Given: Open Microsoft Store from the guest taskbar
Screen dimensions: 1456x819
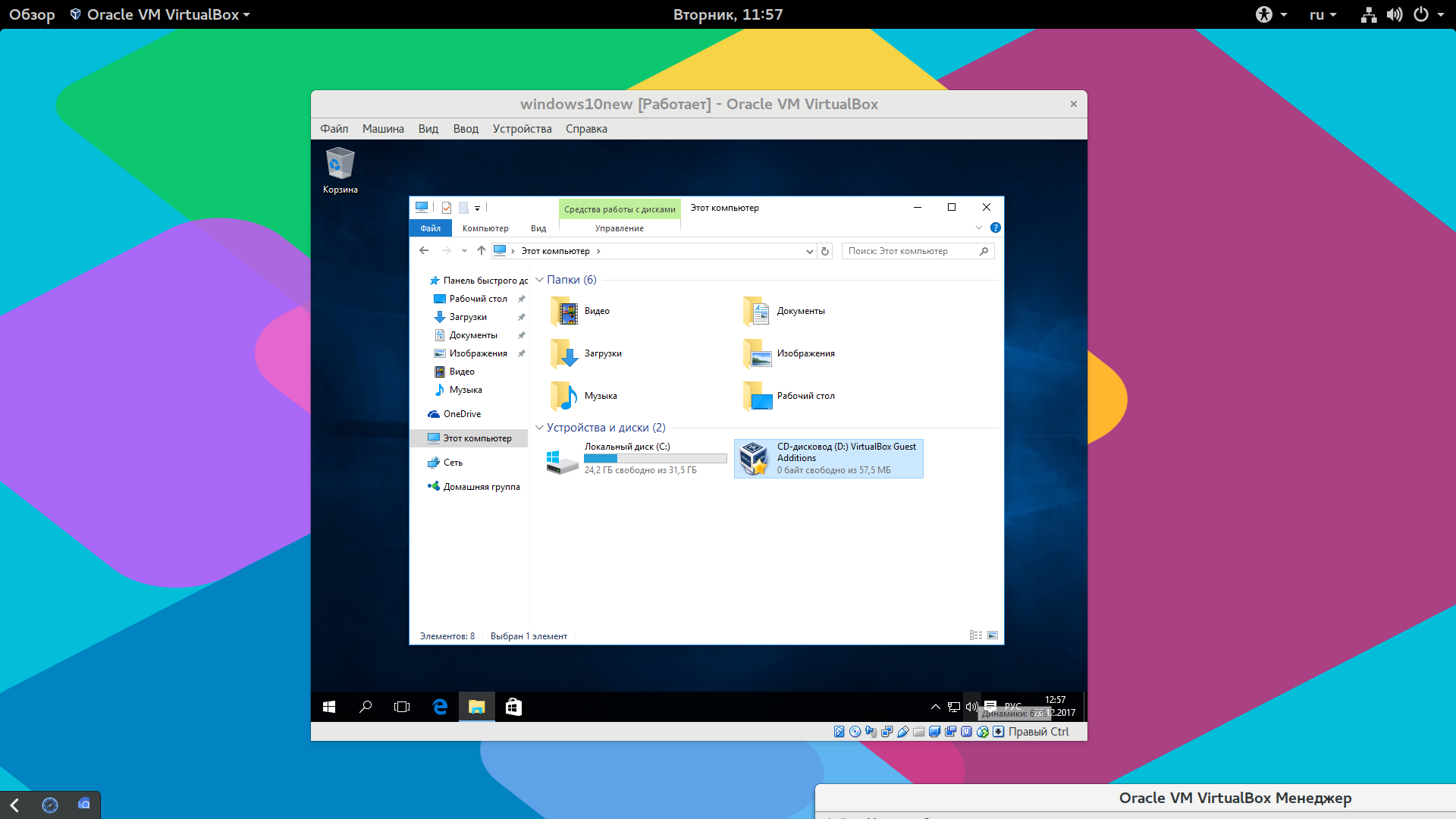Looking at the screenshot, I should [513, 707].
